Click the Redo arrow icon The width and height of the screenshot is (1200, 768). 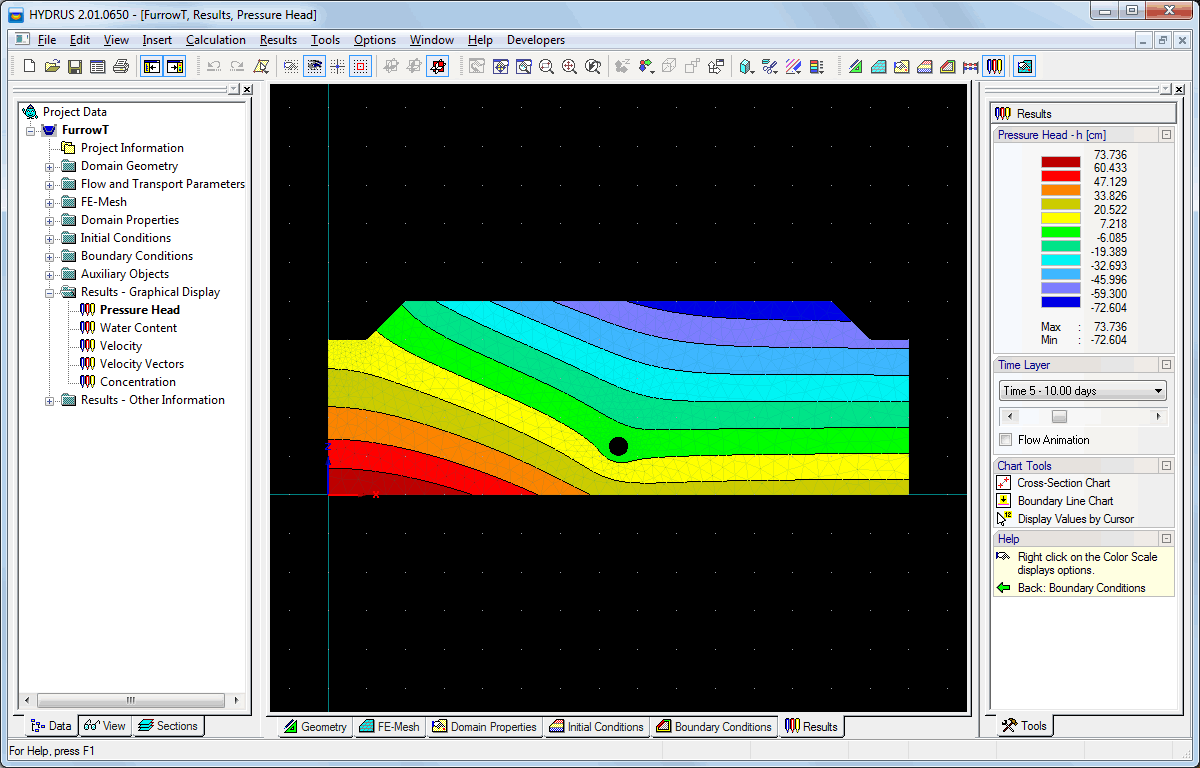click(237, 67)
